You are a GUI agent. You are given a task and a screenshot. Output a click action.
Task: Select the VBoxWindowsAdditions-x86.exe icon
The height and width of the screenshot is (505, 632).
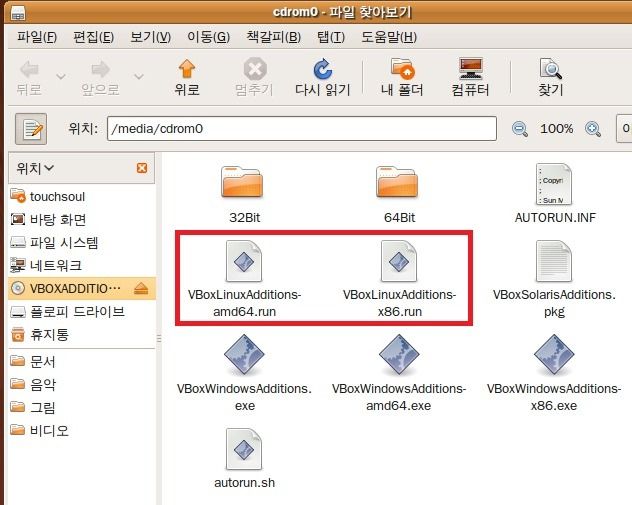click(554, 355)
